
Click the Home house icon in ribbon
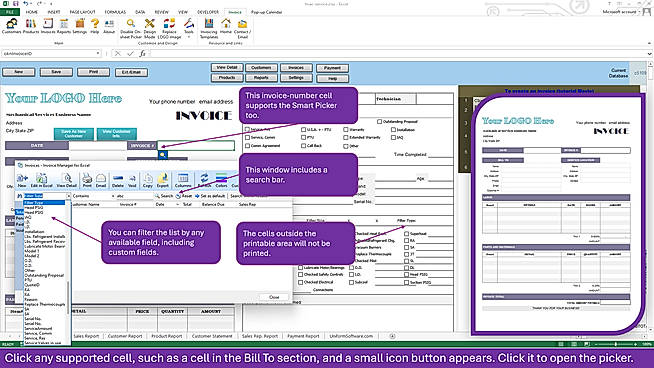point(226,26)
